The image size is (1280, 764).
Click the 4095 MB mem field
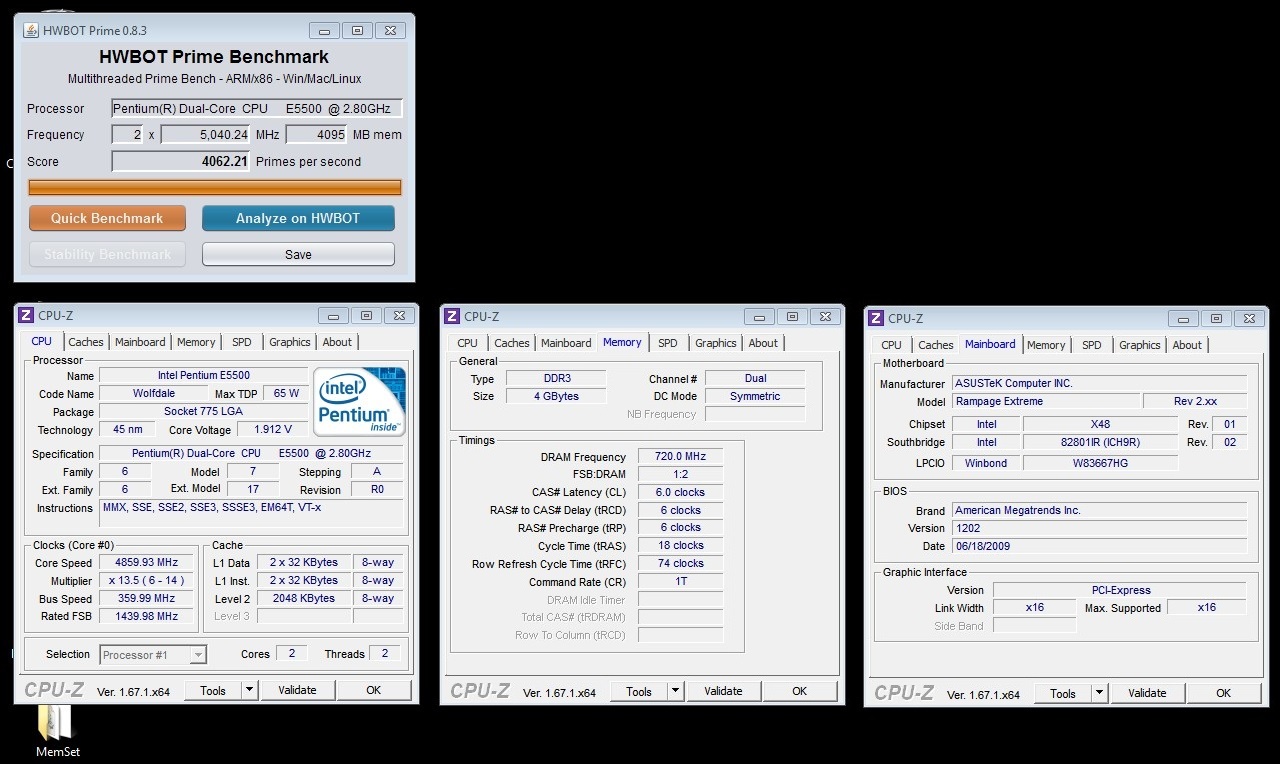pyautogui.click(x=317, y=134)
